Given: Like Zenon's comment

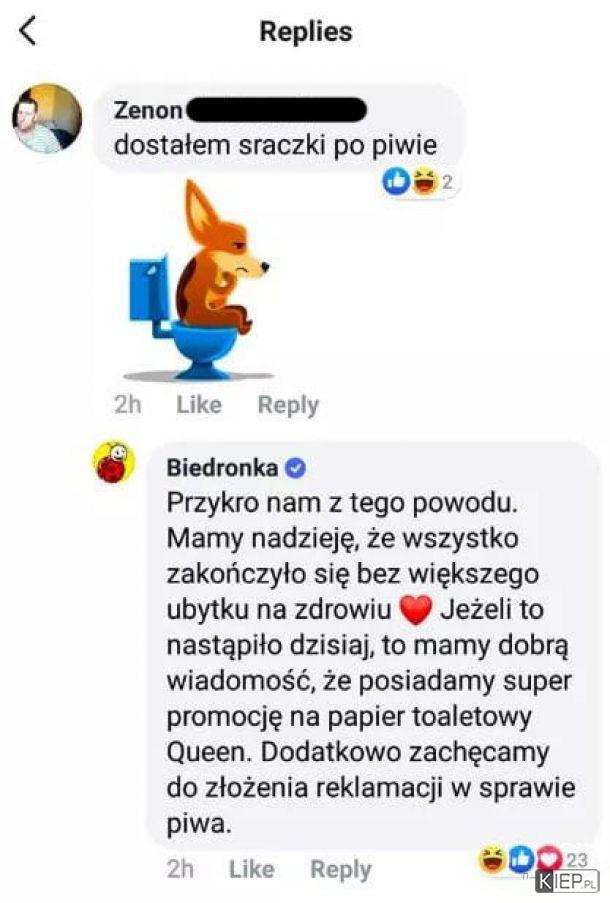Looking at the screenshot, I should [x=199, y=405].
